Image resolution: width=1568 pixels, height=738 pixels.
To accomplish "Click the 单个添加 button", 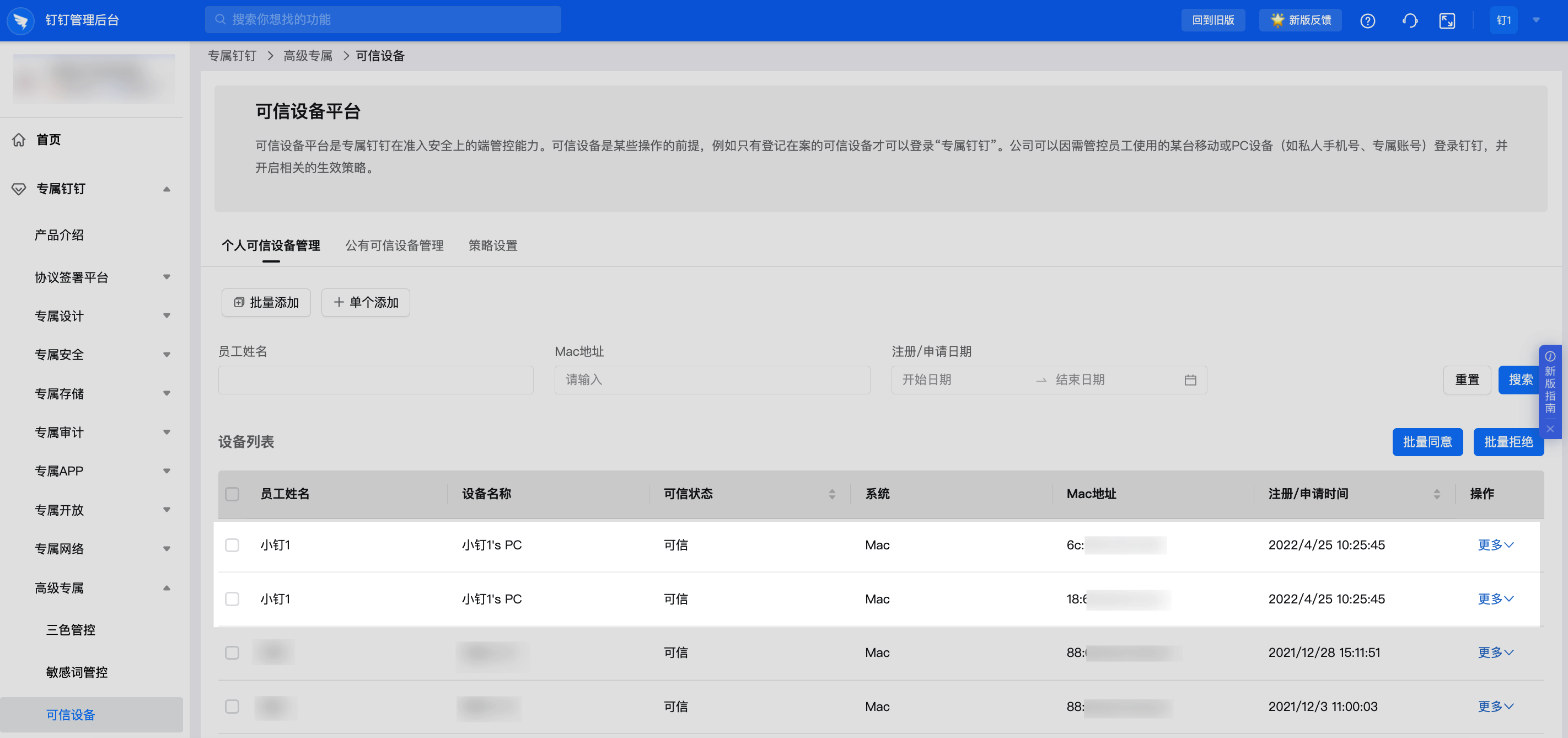I will [365, 303].
